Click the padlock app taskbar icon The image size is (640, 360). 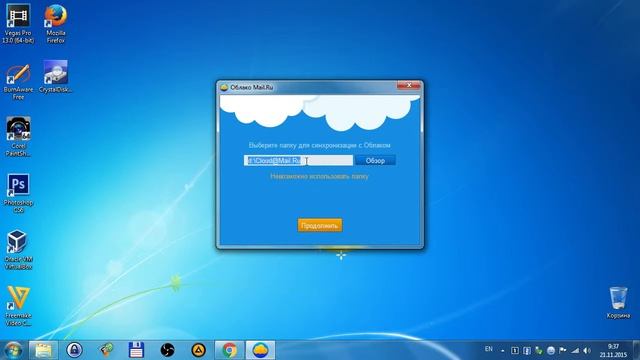point(74,350)
